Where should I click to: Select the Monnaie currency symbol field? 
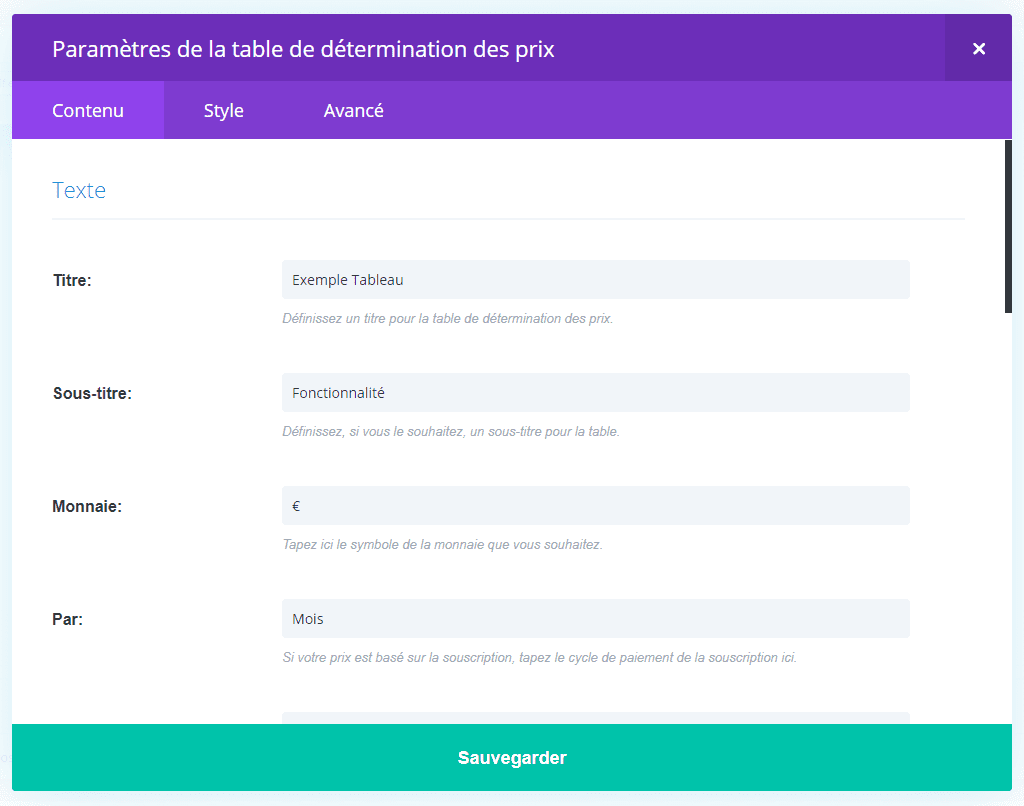[595, 506]
